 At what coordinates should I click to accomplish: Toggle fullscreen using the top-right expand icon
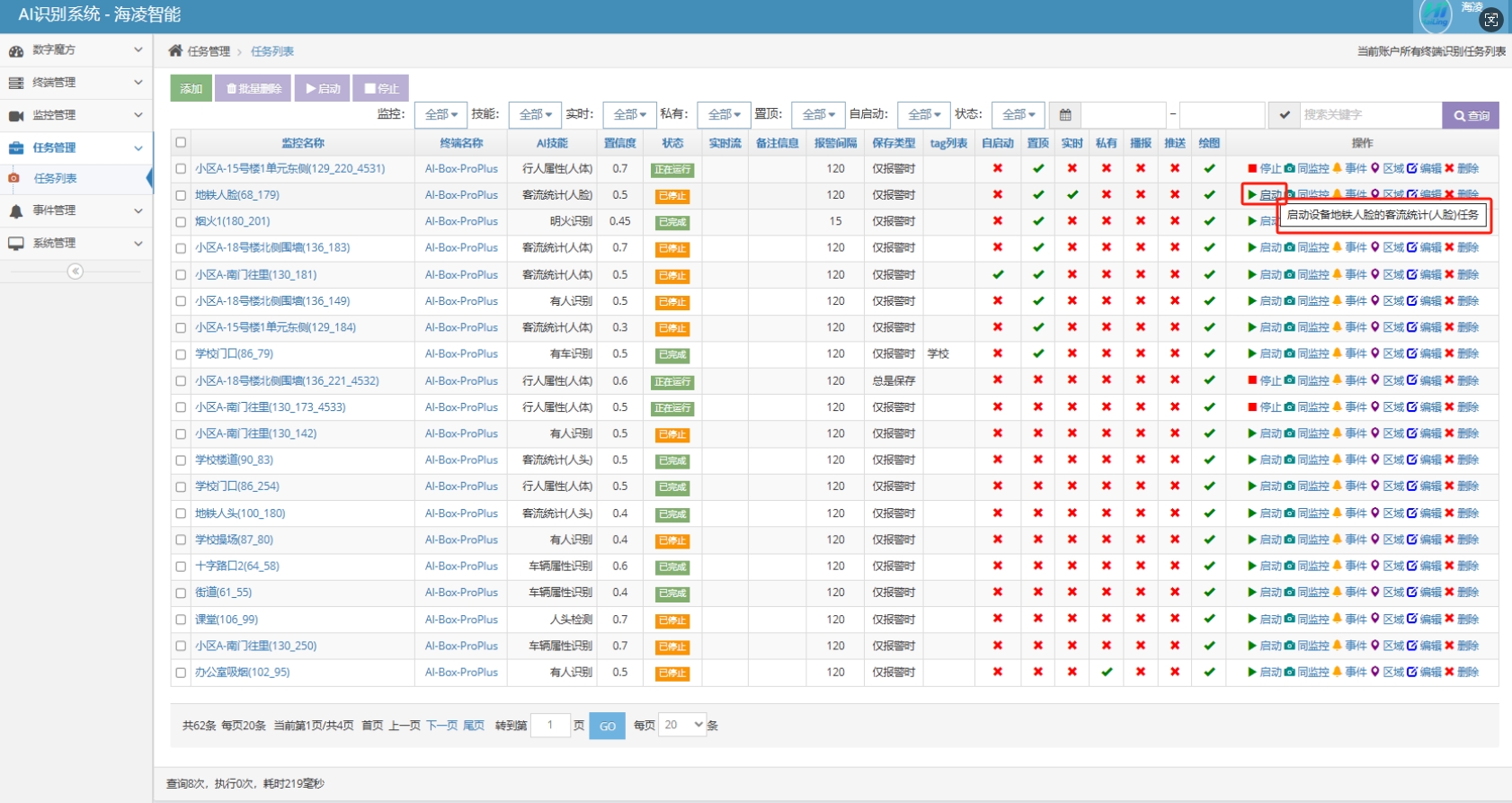point(1491,19)
